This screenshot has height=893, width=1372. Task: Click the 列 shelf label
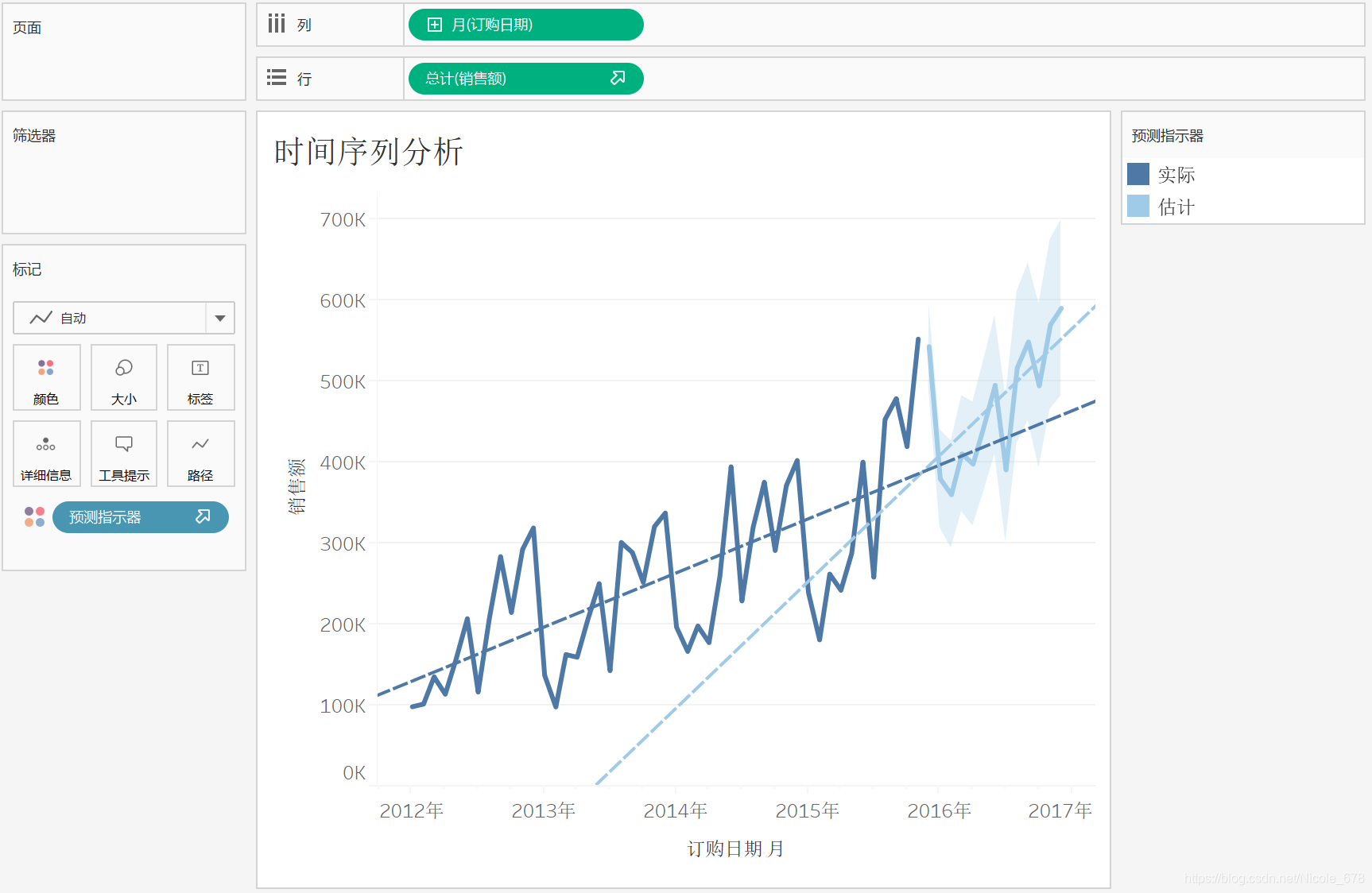tap(304, 25)
